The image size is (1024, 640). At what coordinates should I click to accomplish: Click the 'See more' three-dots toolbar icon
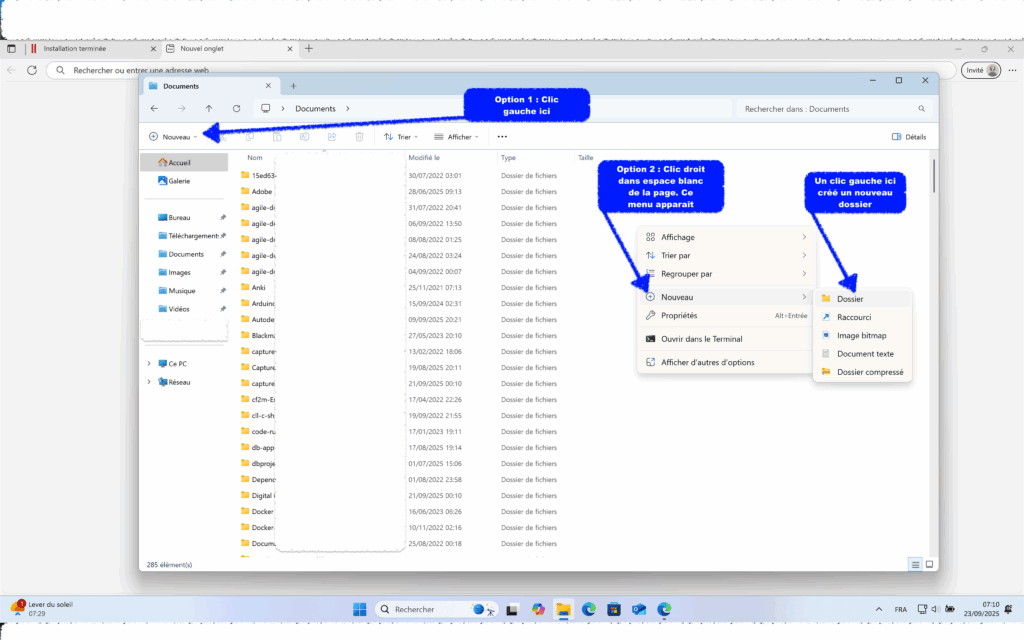click(502, 137)
